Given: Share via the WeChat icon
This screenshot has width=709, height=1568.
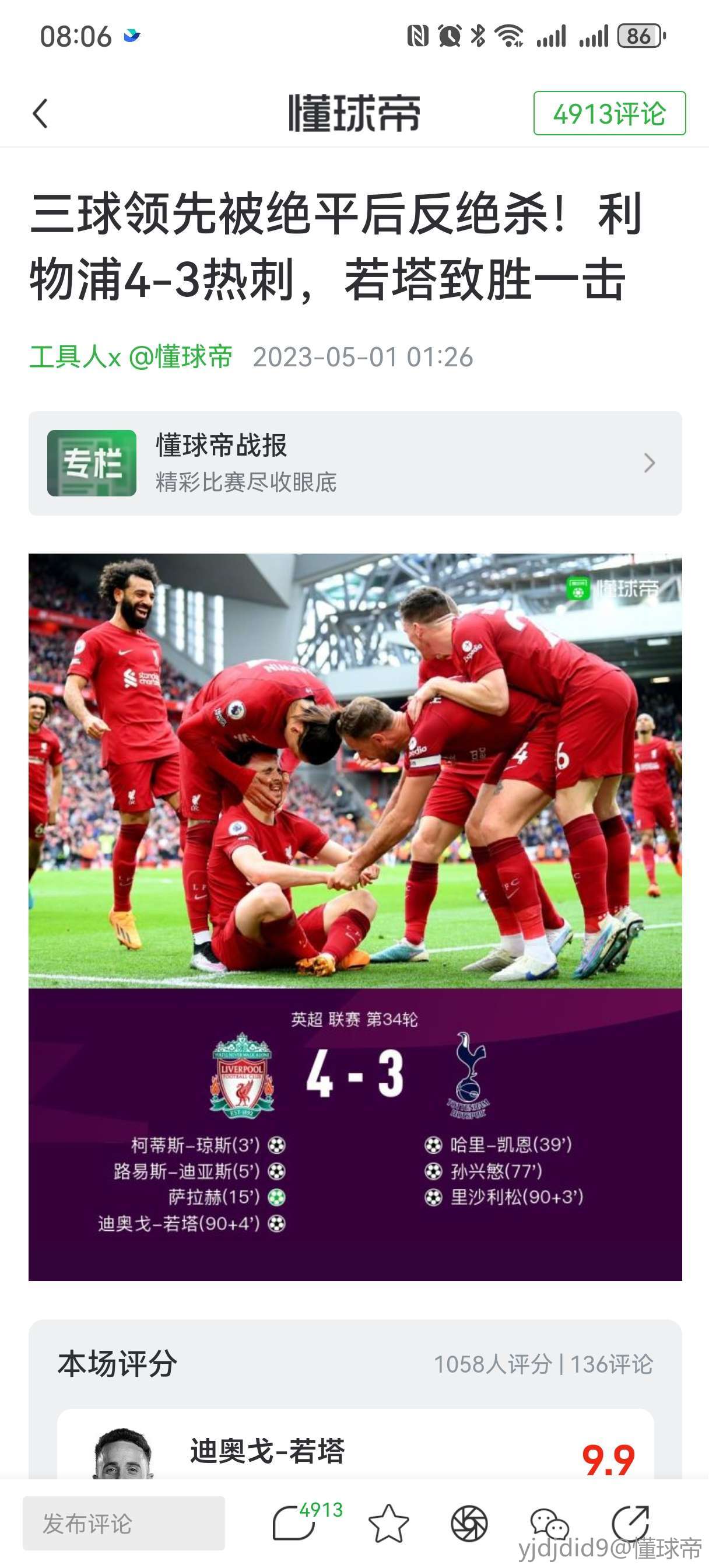Looking at the screenshot, I should 549,1524.
